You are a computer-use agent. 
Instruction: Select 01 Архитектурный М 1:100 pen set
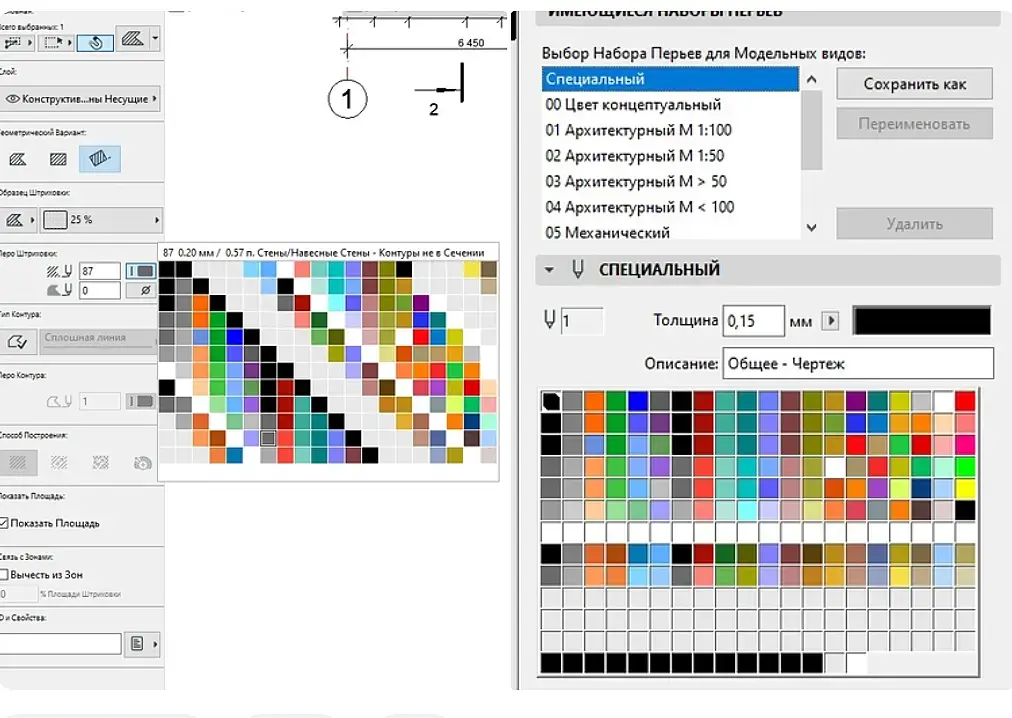[x=670, y=130]
